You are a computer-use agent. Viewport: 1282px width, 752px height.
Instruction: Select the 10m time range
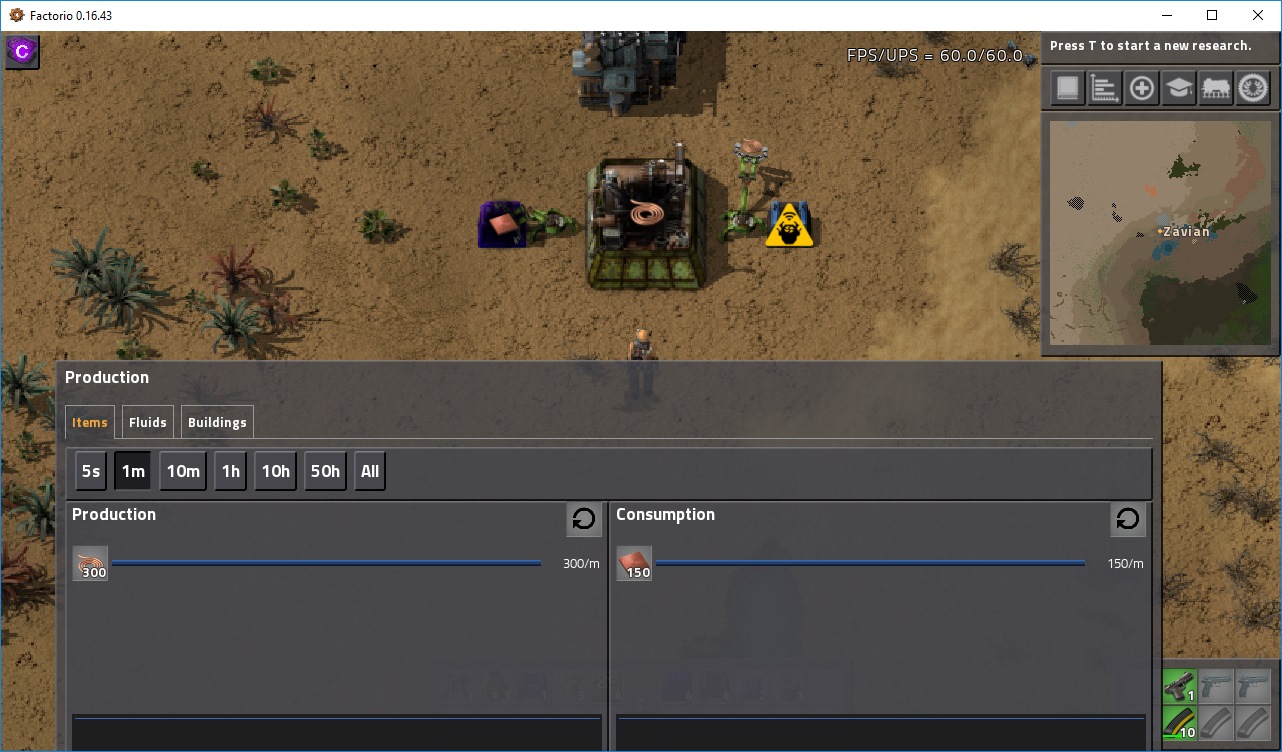click(183, 471)
